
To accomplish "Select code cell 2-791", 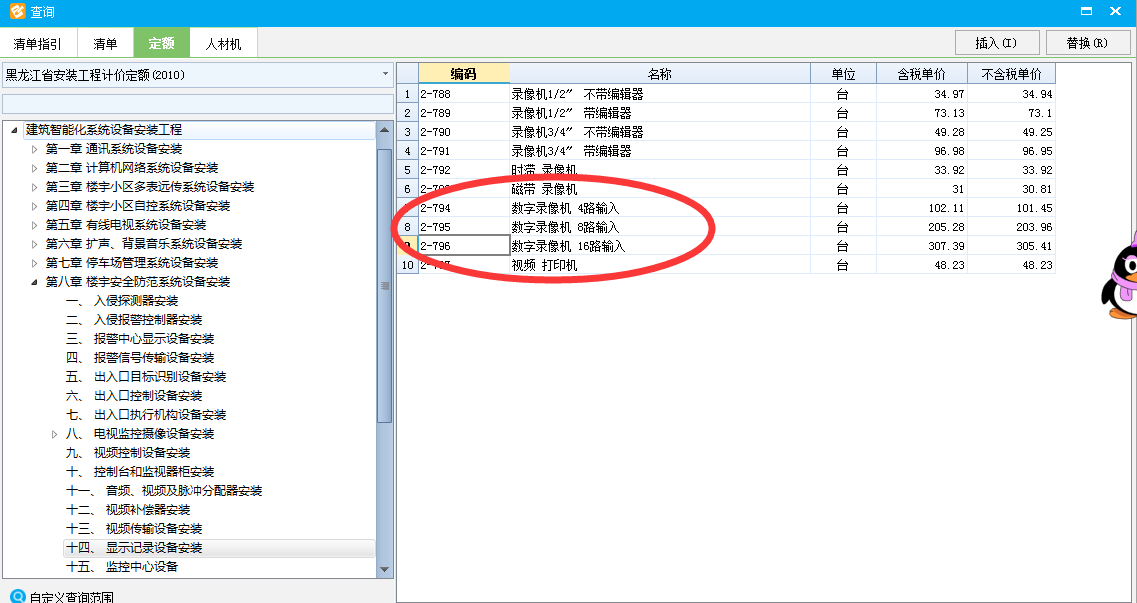I will (464, 151).
